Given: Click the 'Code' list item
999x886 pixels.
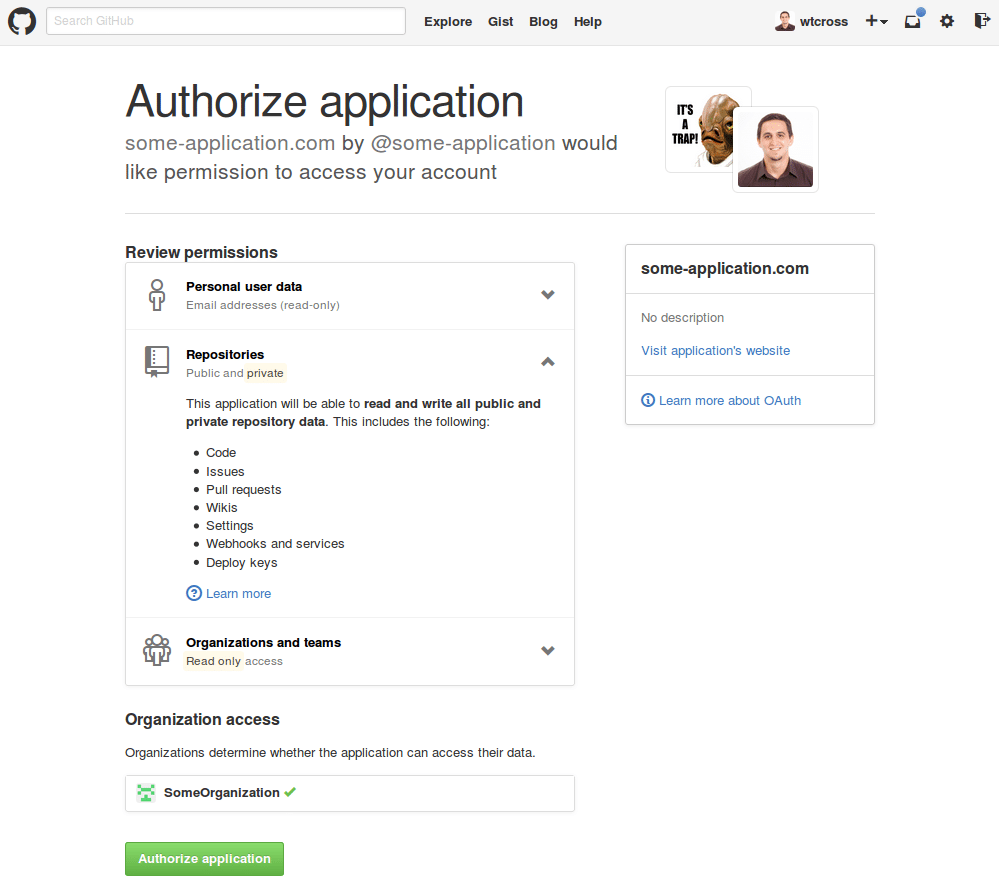Looking at the screenshot, I should (x=221, y=452).
